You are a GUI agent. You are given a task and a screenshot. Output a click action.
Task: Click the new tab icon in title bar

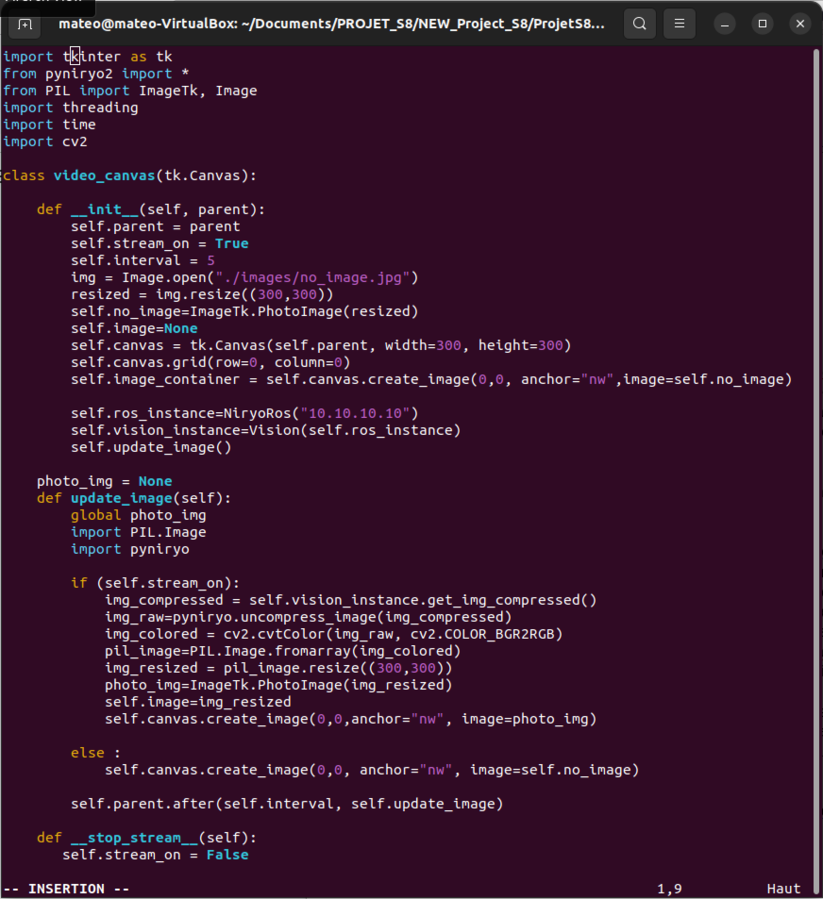25,23
